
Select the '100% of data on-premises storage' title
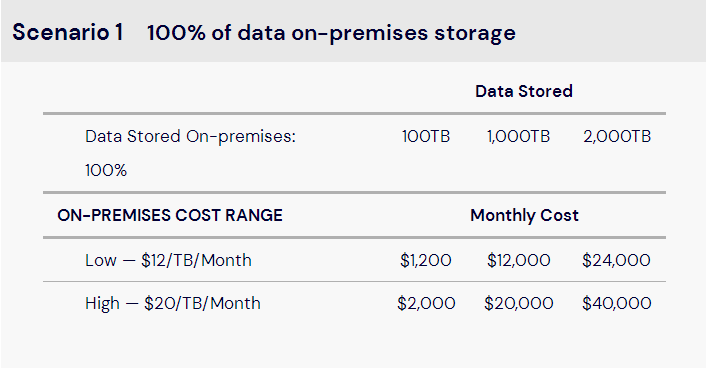click(331, 33)
